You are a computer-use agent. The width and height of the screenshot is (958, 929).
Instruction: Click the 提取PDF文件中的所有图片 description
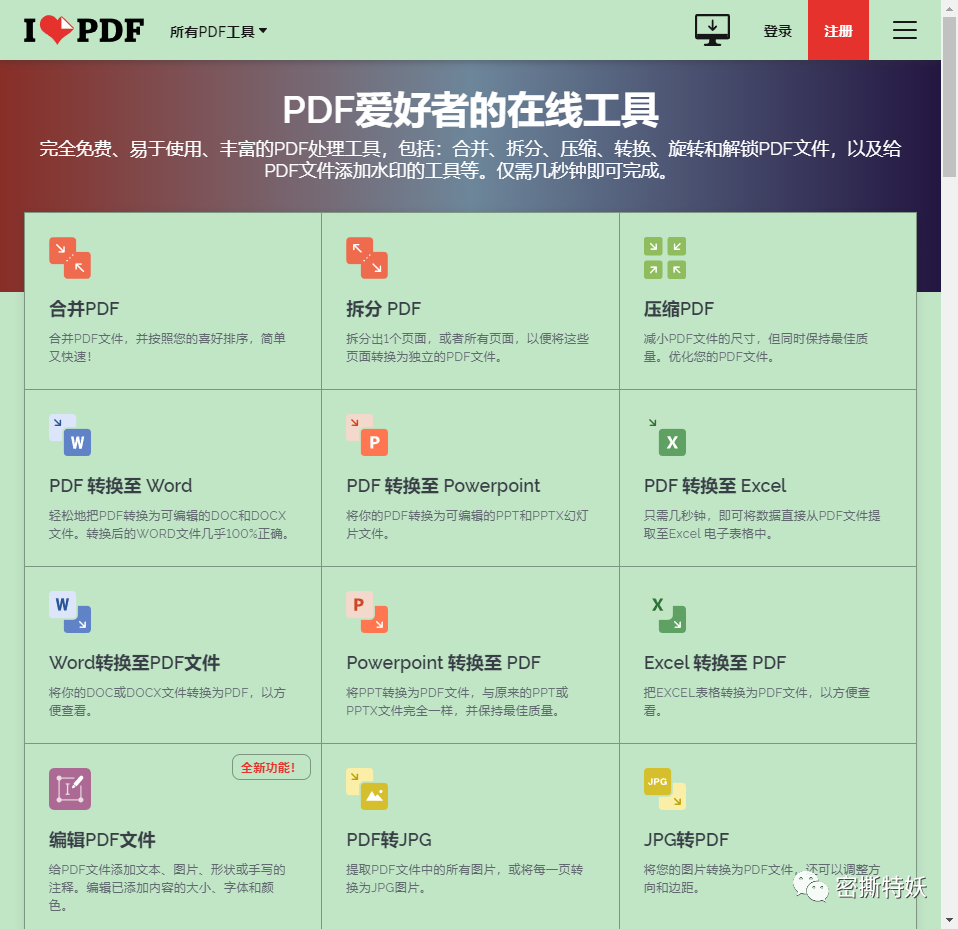464,878
